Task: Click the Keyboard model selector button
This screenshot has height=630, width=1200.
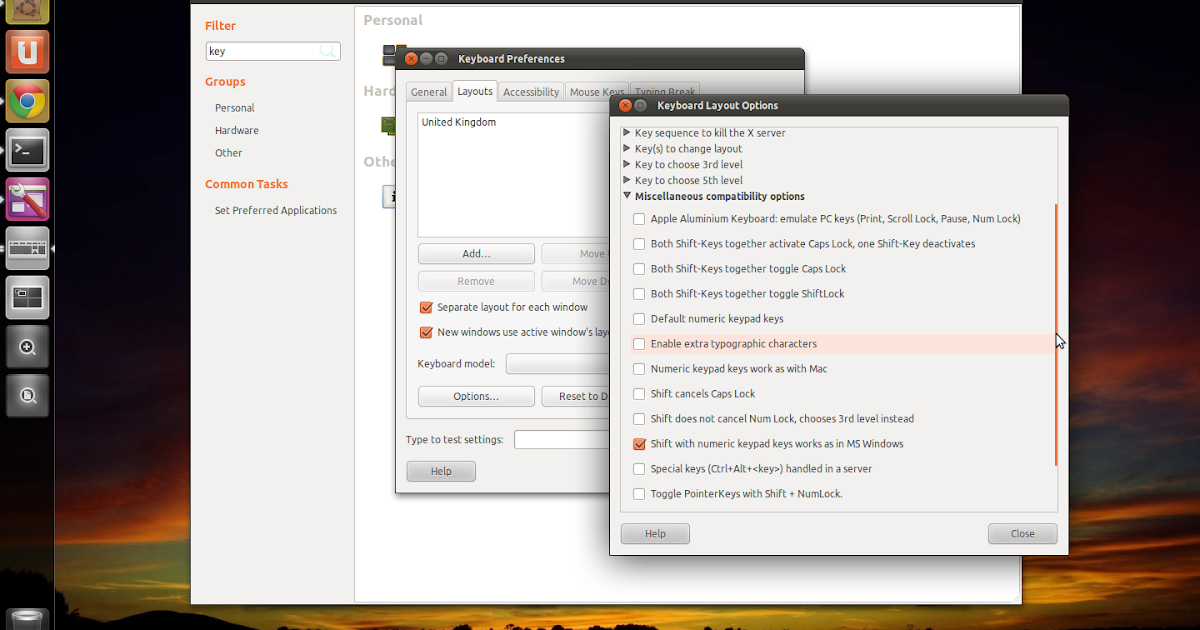Action: pos(558,364)
